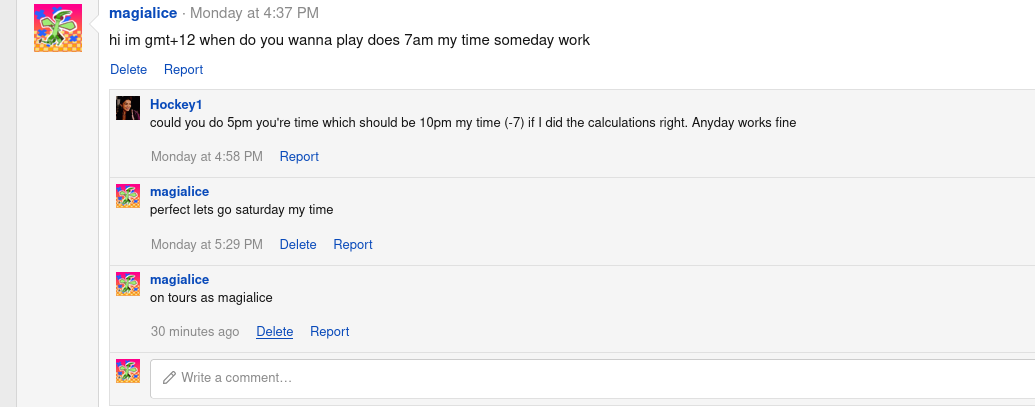Click magialice avatar beside 'on tours as magialice' comment
The image size is (1035, 407).
pos(128,284)
